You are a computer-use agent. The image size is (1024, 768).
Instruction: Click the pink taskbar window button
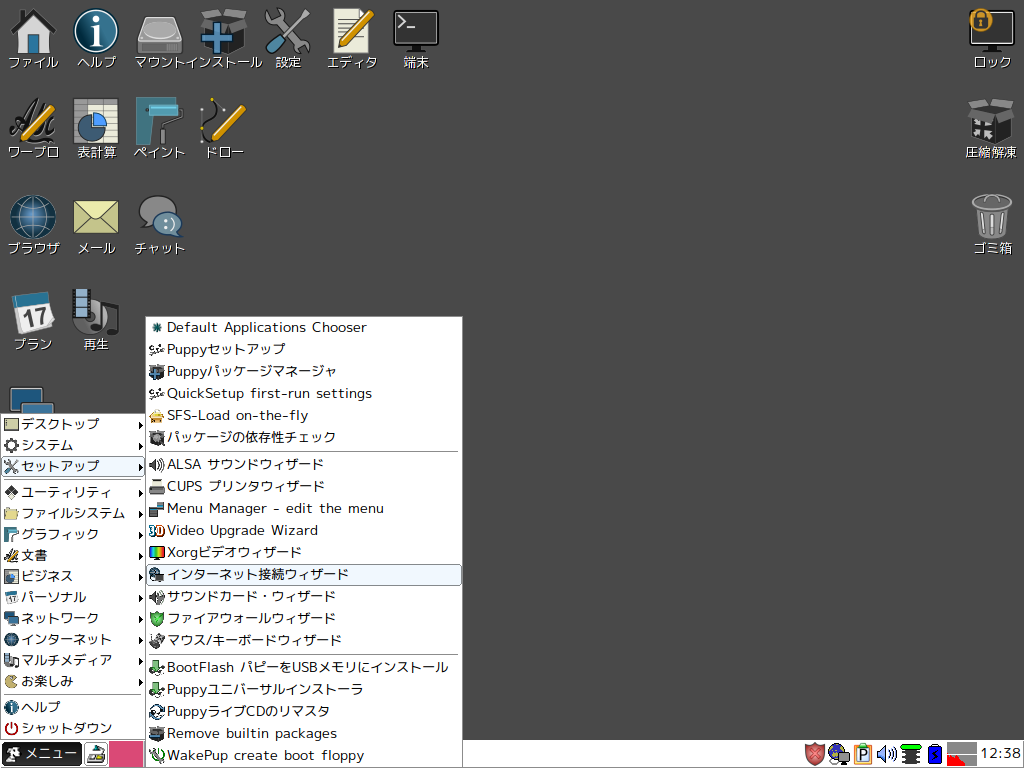click(x=126, y=754)
